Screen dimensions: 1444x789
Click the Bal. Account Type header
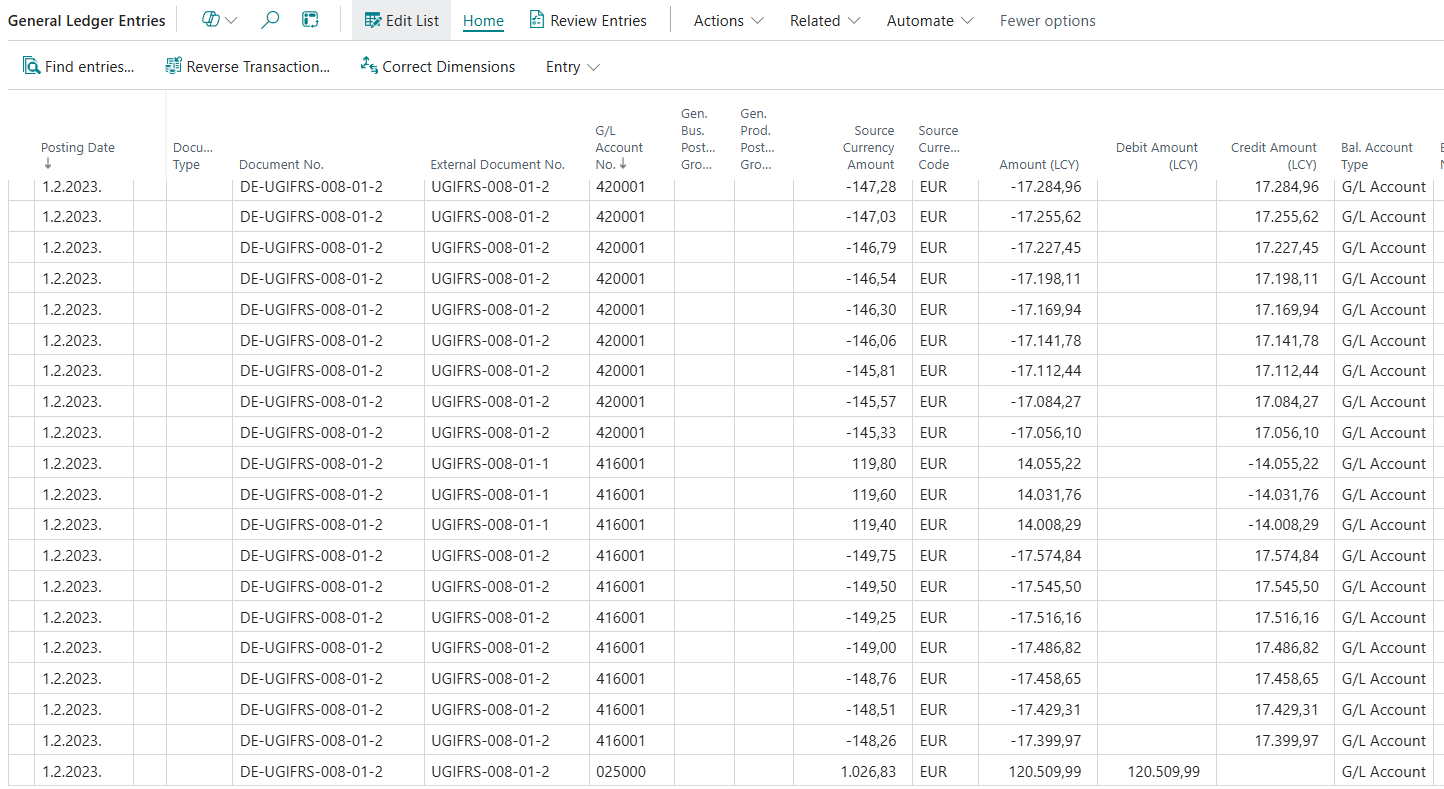pyautogui.click(x=1377, y=156)
